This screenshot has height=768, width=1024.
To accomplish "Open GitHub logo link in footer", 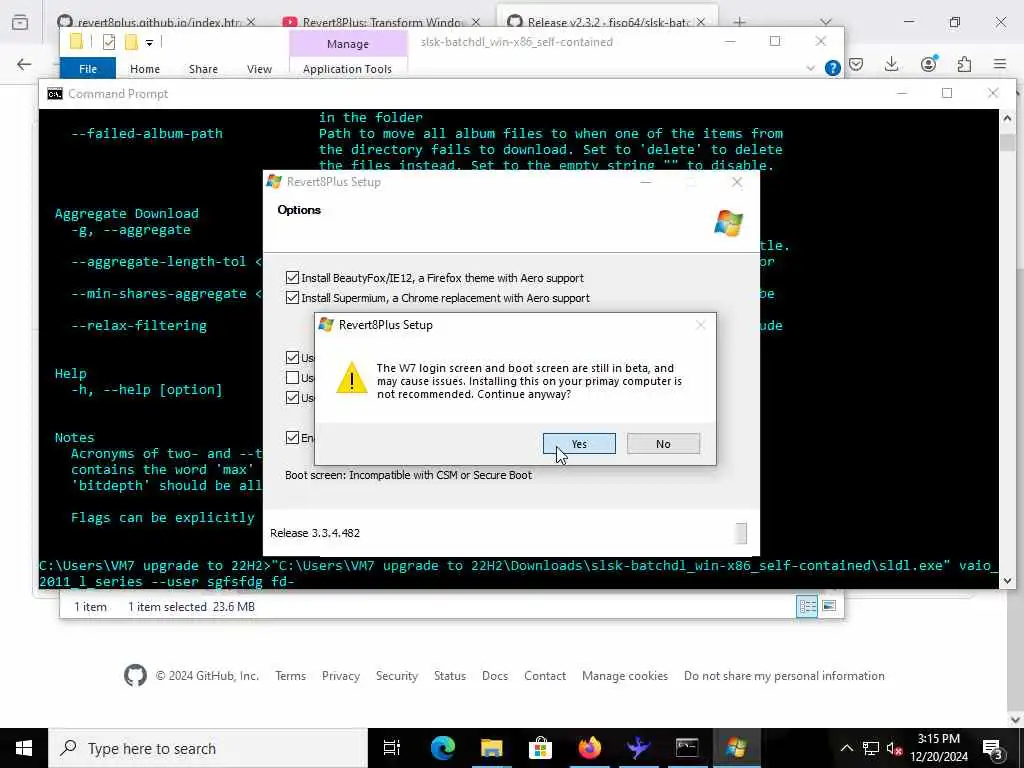I will point(135,675).
